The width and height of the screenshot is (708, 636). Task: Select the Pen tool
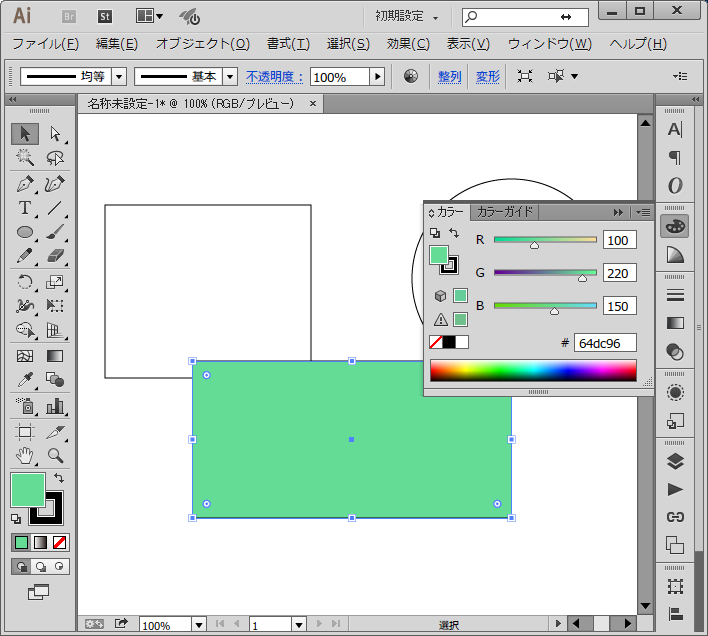[x=25, y=184]
